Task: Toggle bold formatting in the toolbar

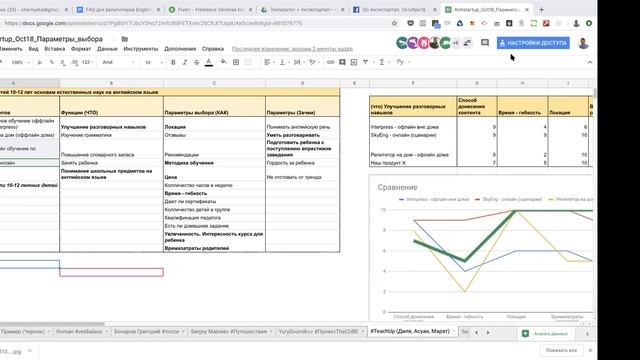Action: (x=173, y=62)
